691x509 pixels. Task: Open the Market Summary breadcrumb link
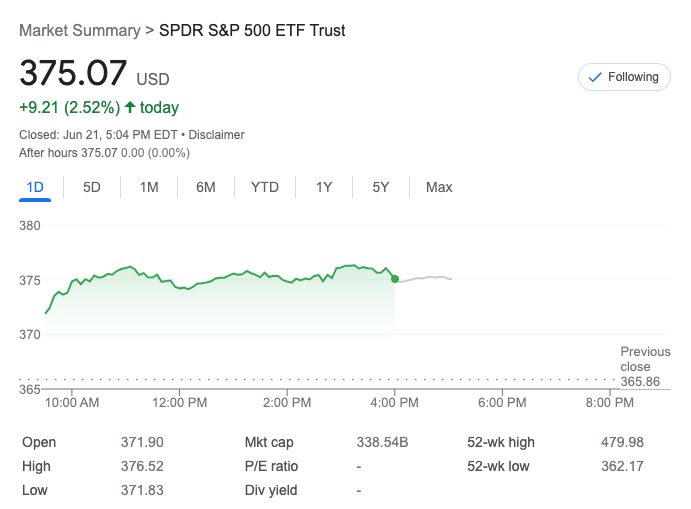pyautogui.click(x=80, y=30)
